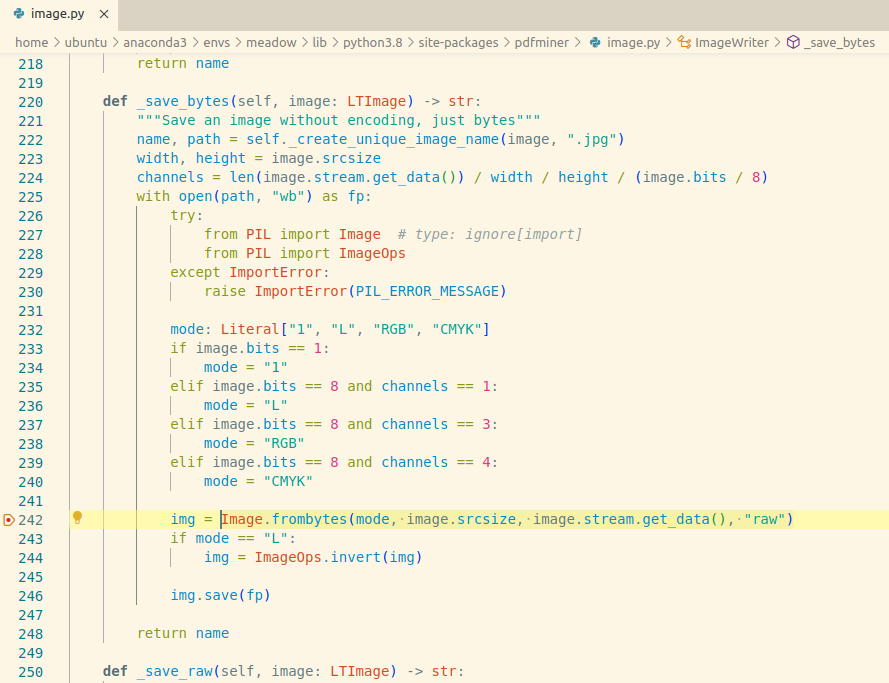Viewport: 889px width, 683px height.
Task: Close the image.py editor tab
Action: pos(104,14)
